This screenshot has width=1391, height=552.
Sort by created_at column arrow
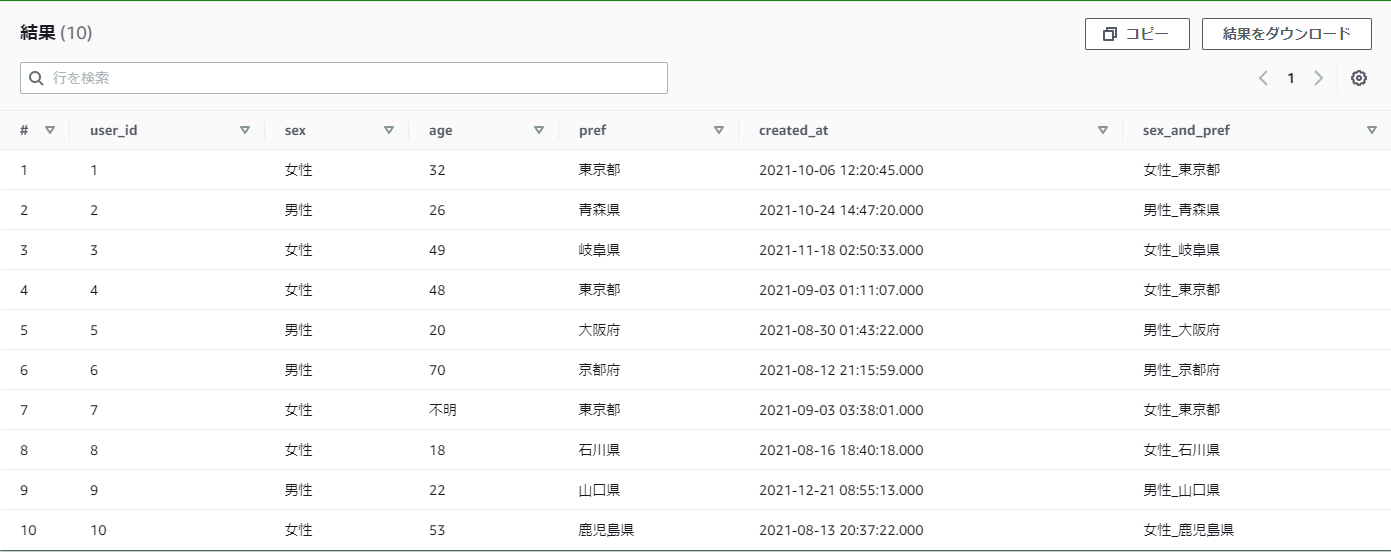(1103, 130)
